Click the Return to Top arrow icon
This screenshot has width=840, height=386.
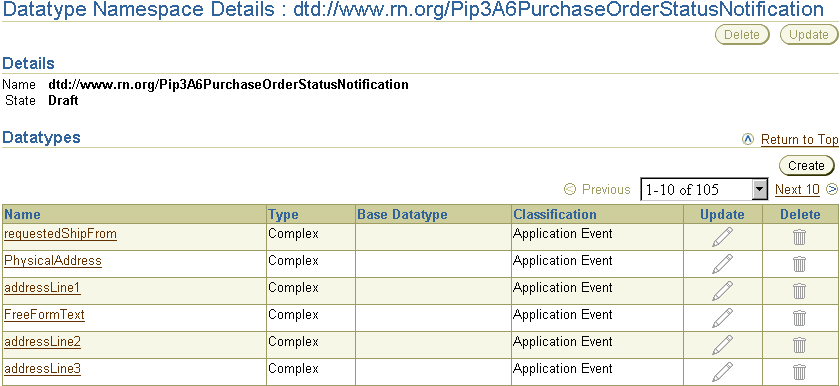[x=748, y=140]
